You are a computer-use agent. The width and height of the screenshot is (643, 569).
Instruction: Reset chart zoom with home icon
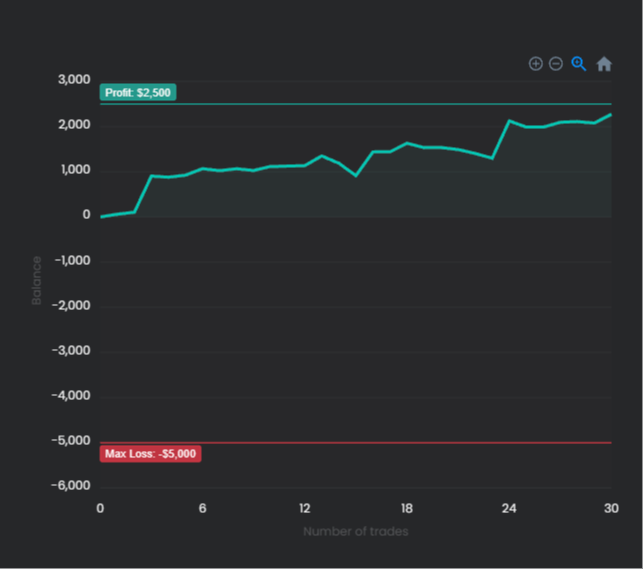pyautogui.click(x=604, y=64)
